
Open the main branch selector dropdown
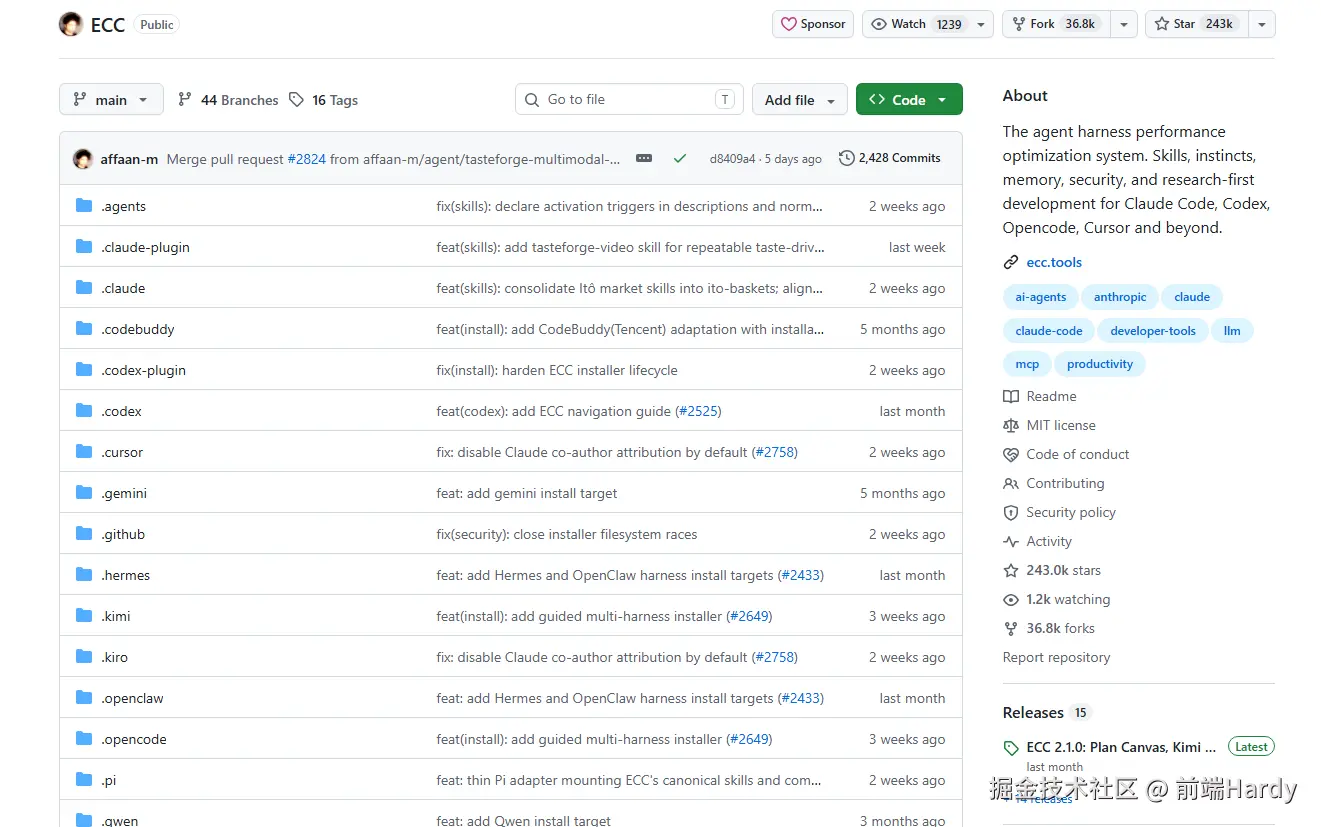[111, 100]
